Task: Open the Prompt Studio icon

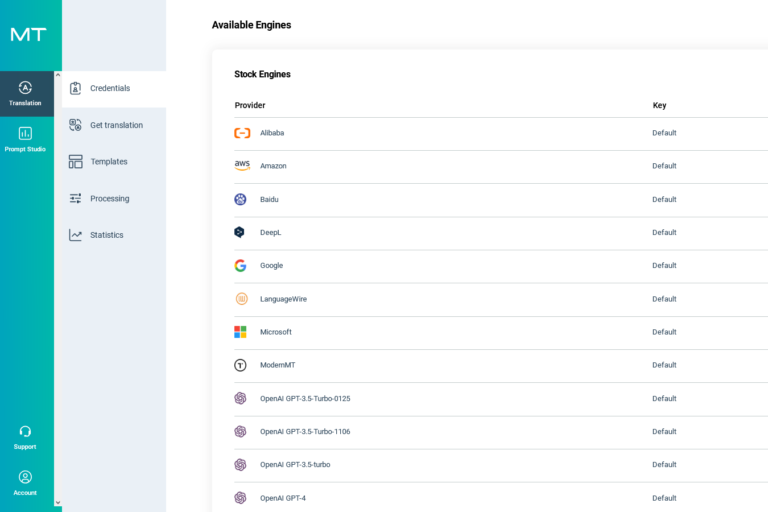Action: point(25,133)
